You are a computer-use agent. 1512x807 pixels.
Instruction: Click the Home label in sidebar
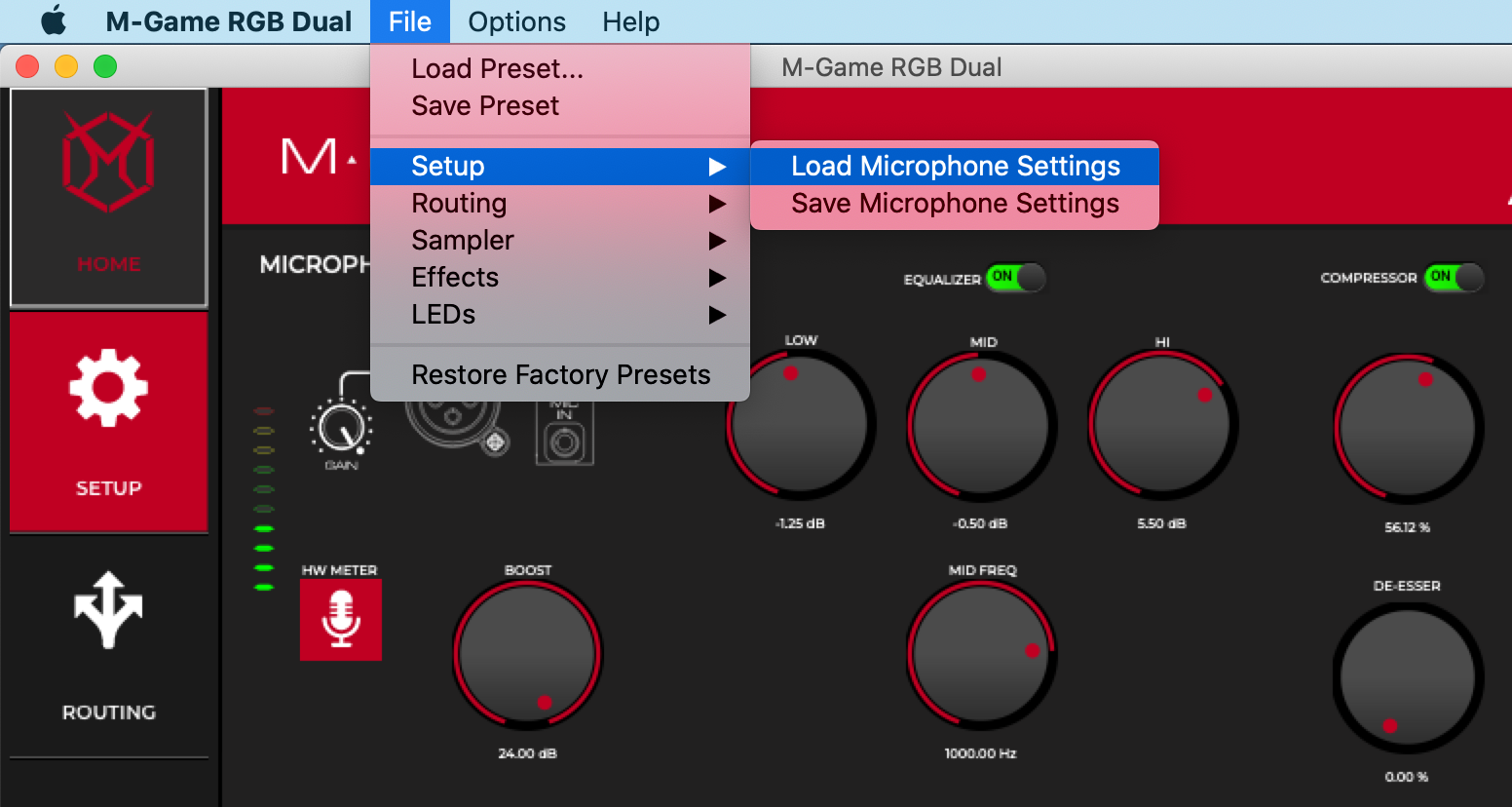(x=109, y=264)
